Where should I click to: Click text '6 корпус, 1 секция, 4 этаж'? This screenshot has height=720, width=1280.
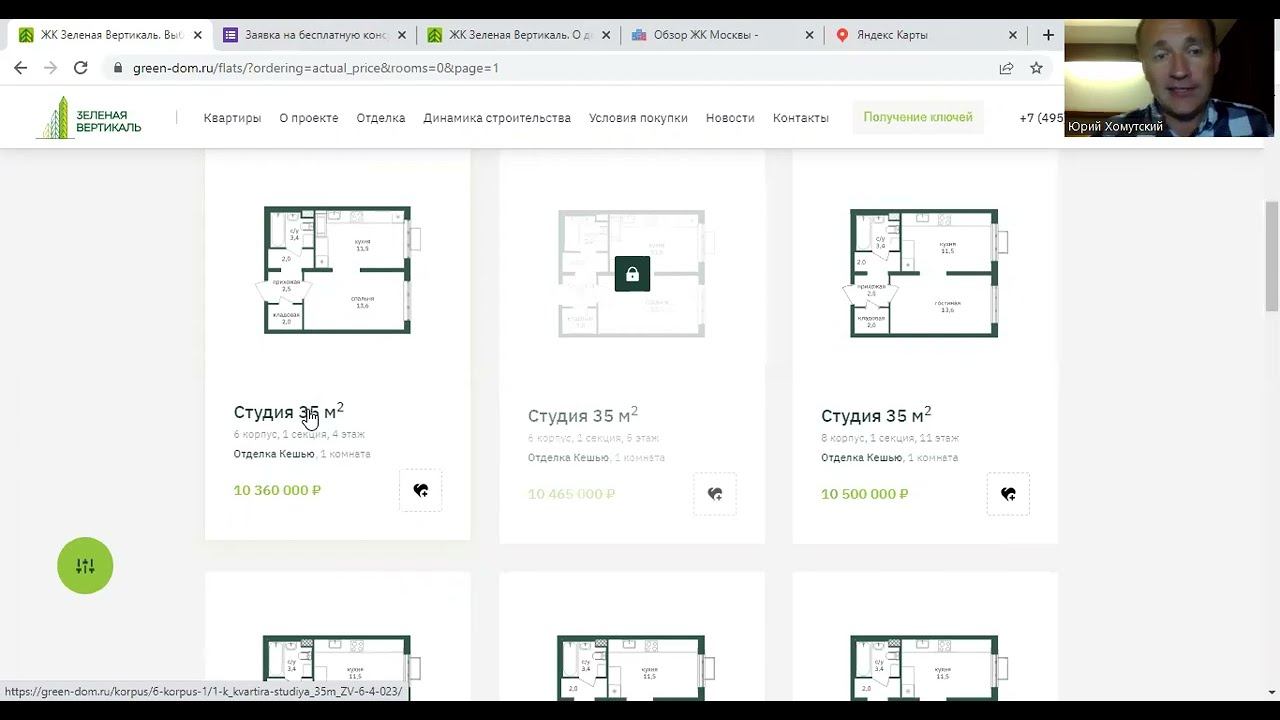(x=299, y=435)
